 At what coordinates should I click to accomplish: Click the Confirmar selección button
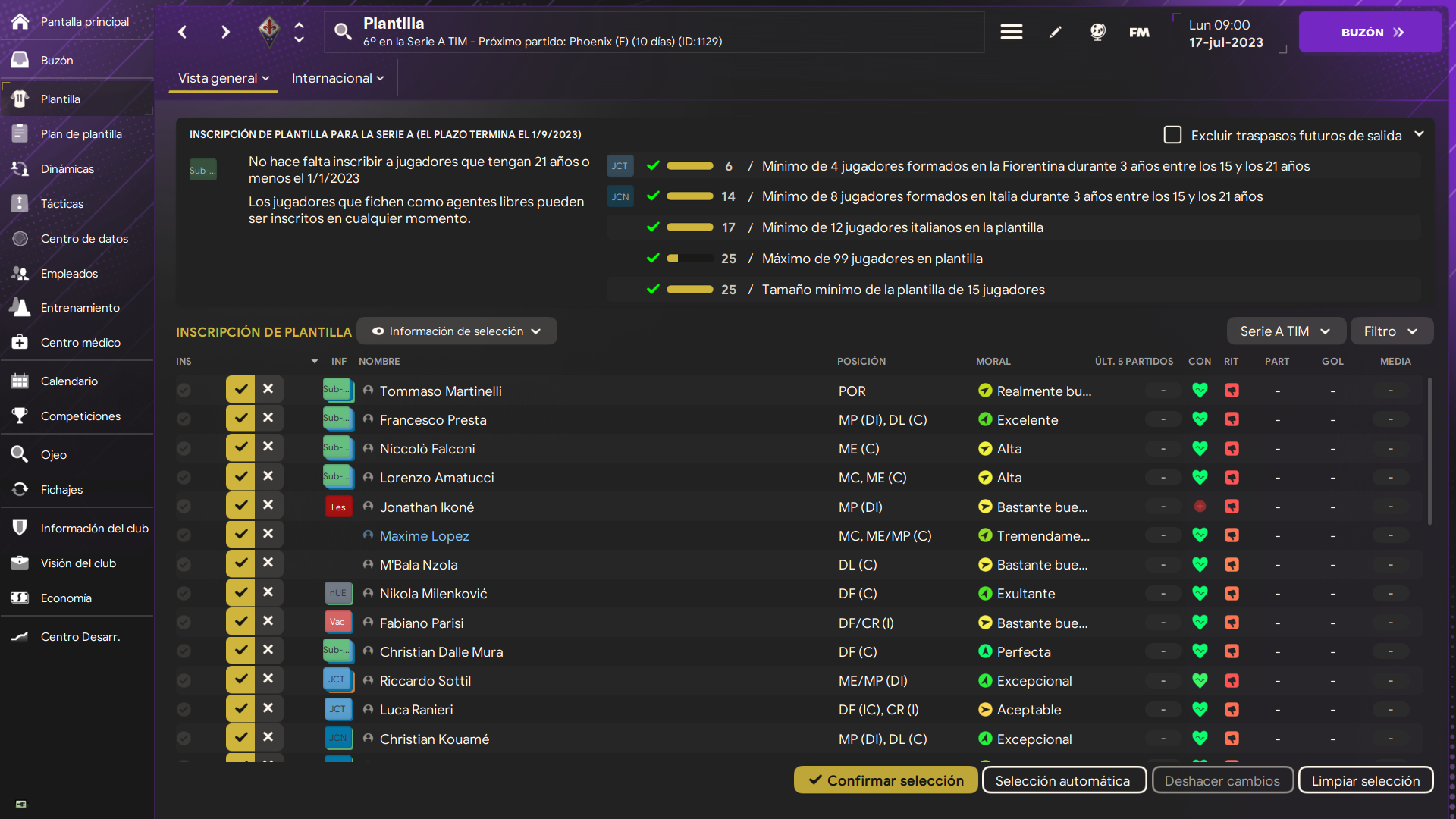pyautogui.click(x=886, y=780)
